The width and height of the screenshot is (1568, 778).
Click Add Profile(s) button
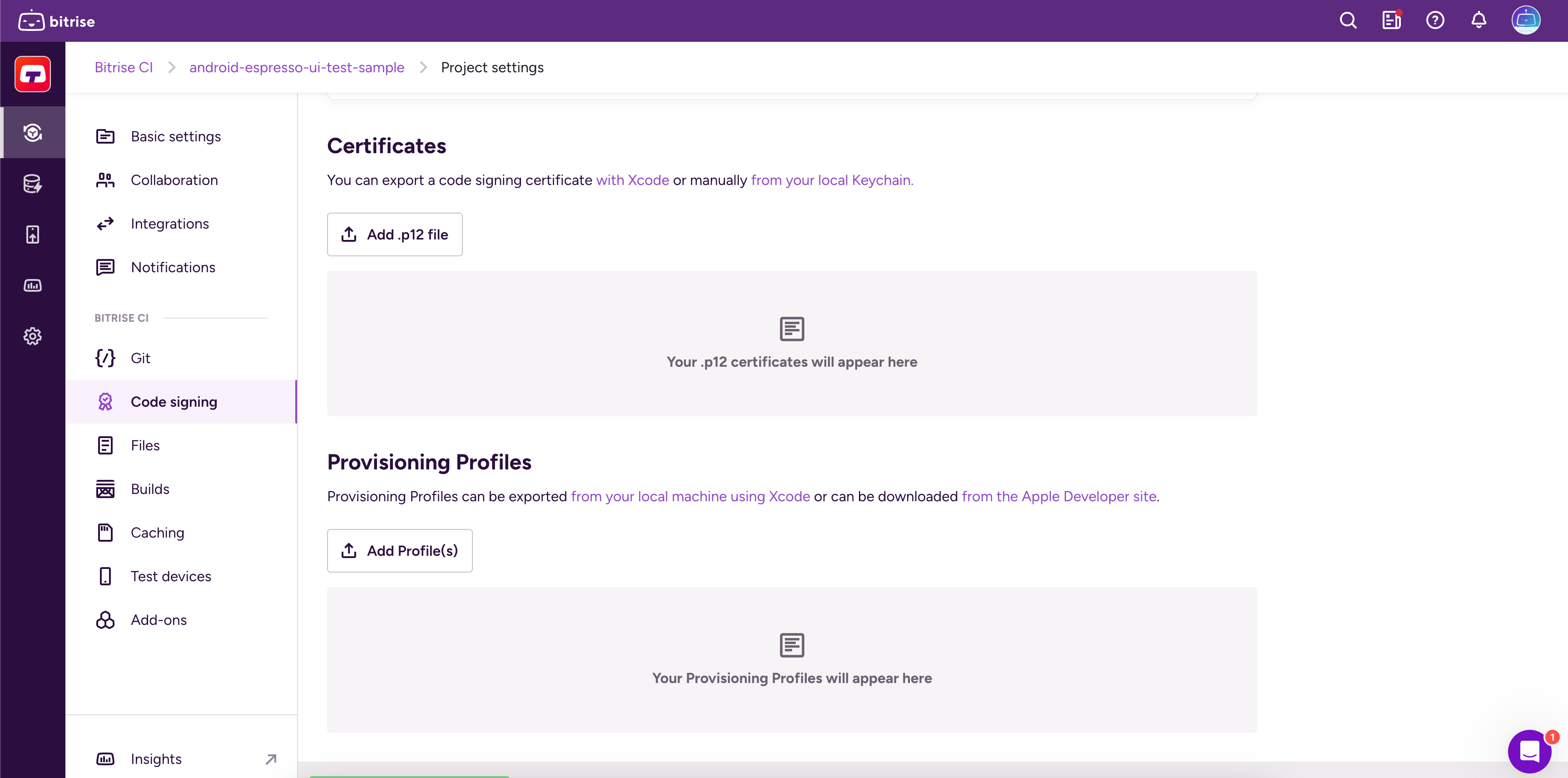tap(399, 550)
